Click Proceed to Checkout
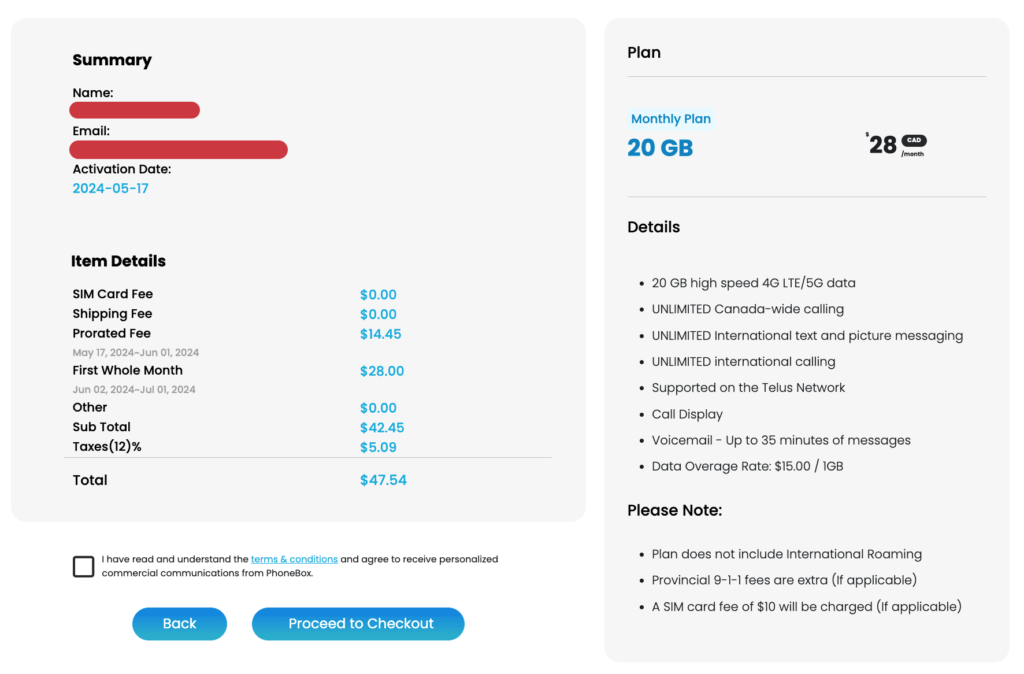 pos(360,624)
